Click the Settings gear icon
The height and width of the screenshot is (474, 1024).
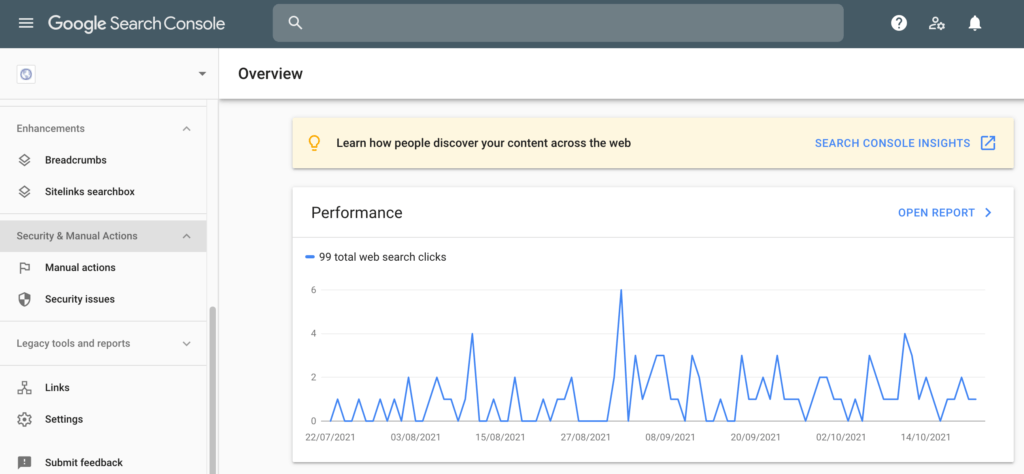(x=25, y=419)
